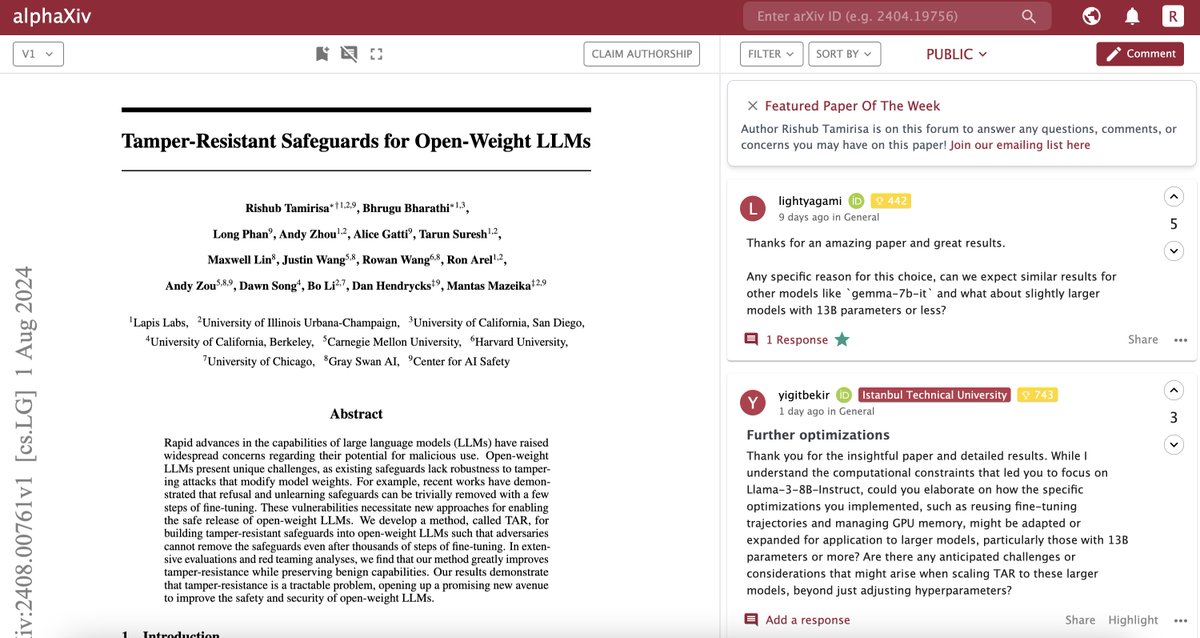This screenshot has height=638, width=1200.
Task: Click Add a response link
Action: pyautogui.click(x=808, y=620)
